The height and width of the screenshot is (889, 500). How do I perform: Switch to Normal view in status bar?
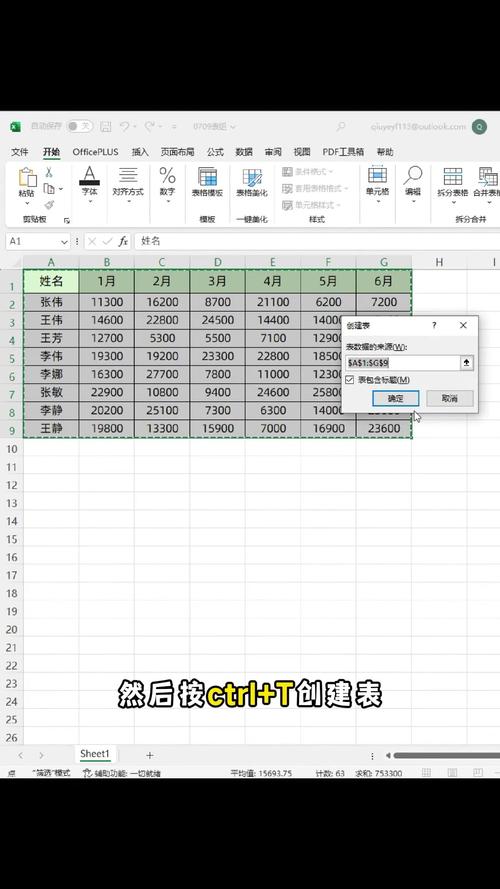[426, 772]
